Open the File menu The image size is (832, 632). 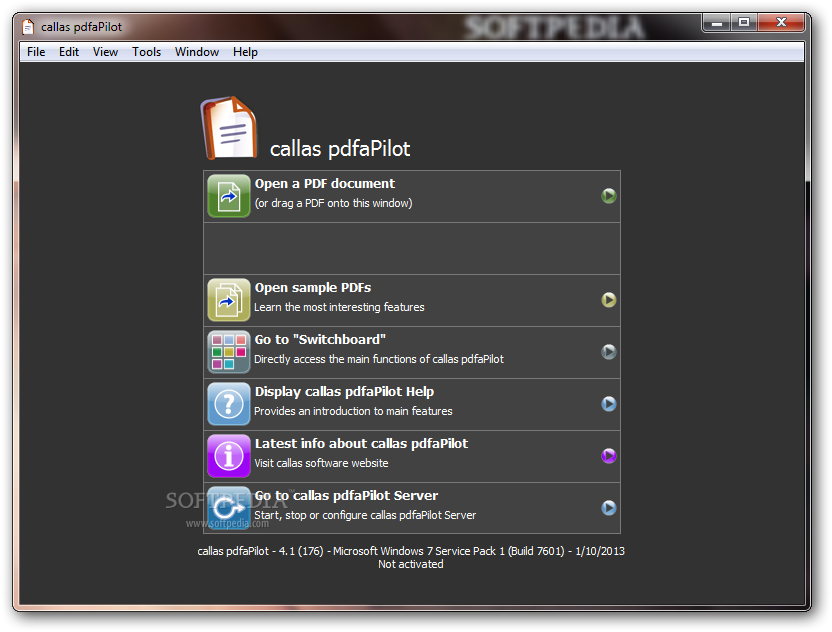coord(36,52)
